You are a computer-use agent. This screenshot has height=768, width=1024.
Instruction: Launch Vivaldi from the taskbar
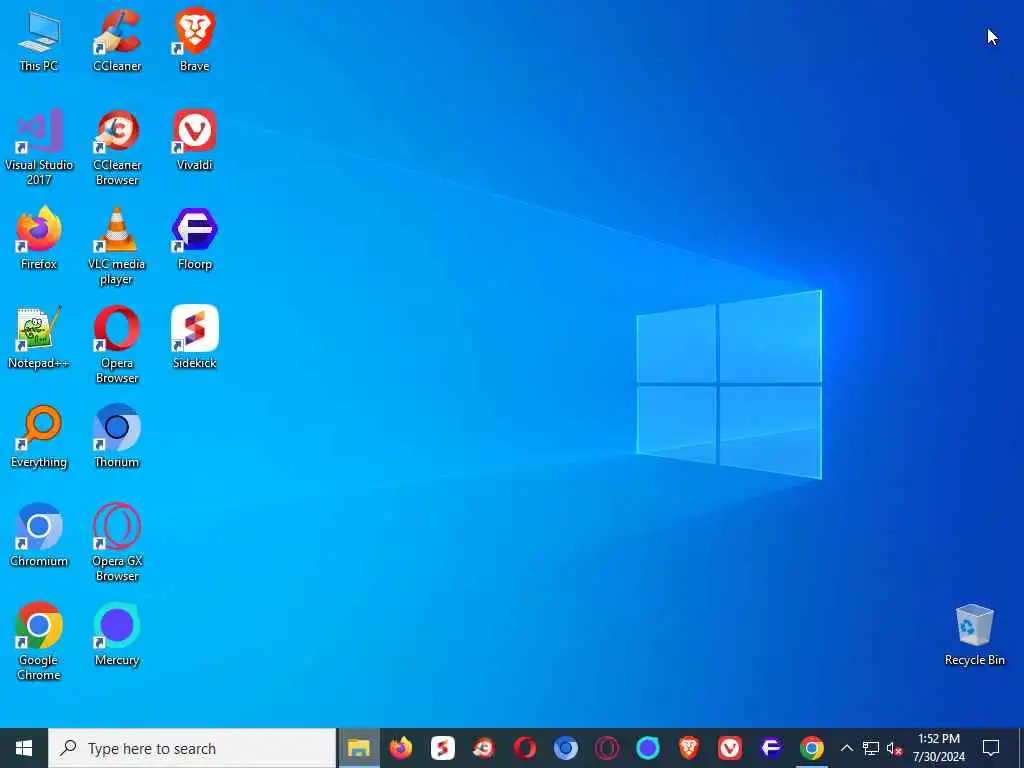[729, 748]
